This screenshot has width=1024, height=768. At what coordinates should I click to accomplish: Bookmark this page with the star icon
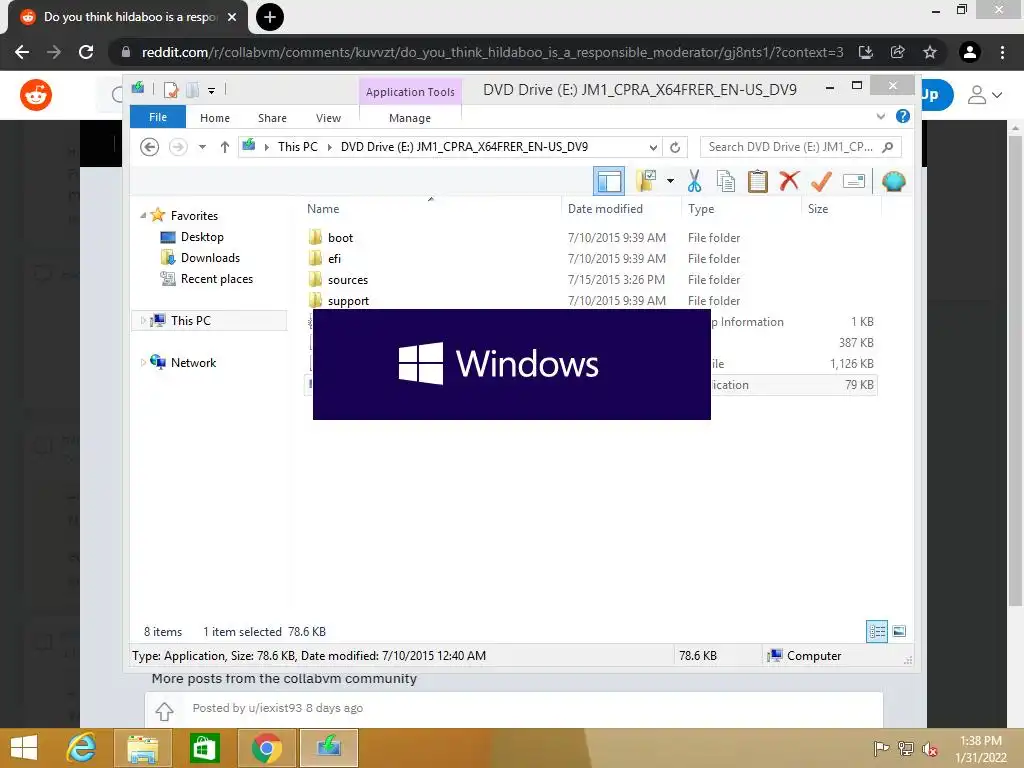click(930, 52)
